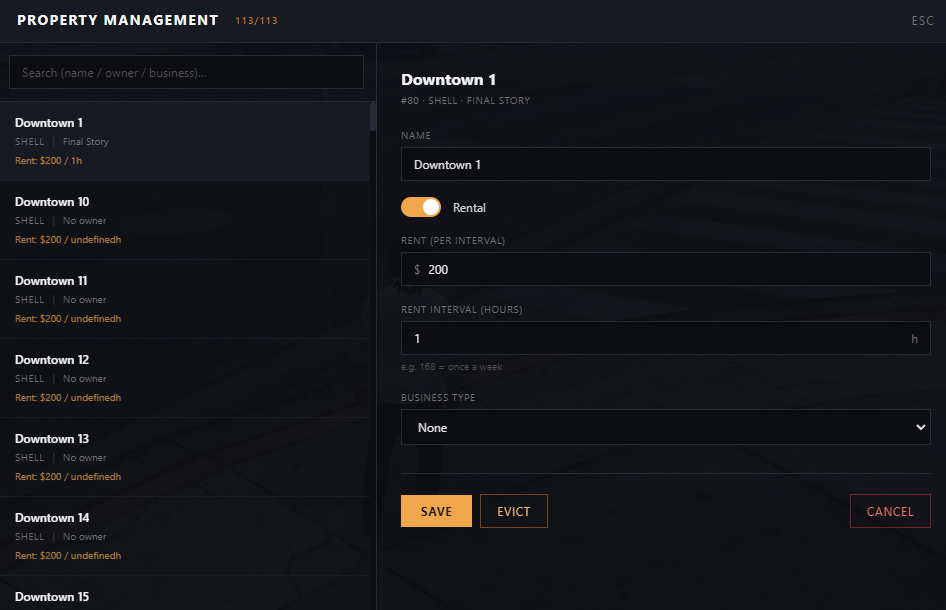Click the 'Rent: $200 / 1h' text

point(48,160)
